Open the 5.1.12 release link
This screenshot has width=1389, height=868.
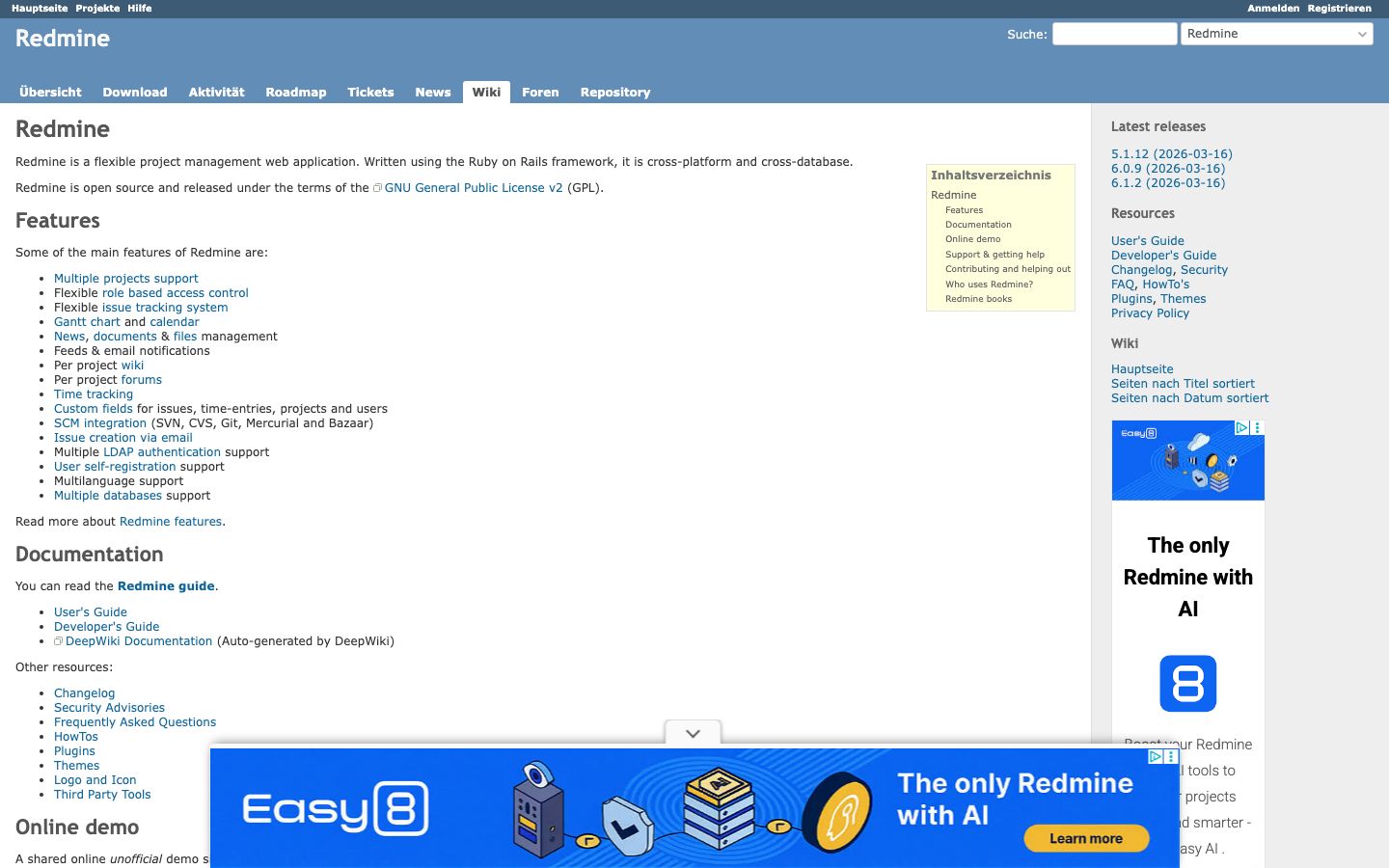(x=1171, y=154)
